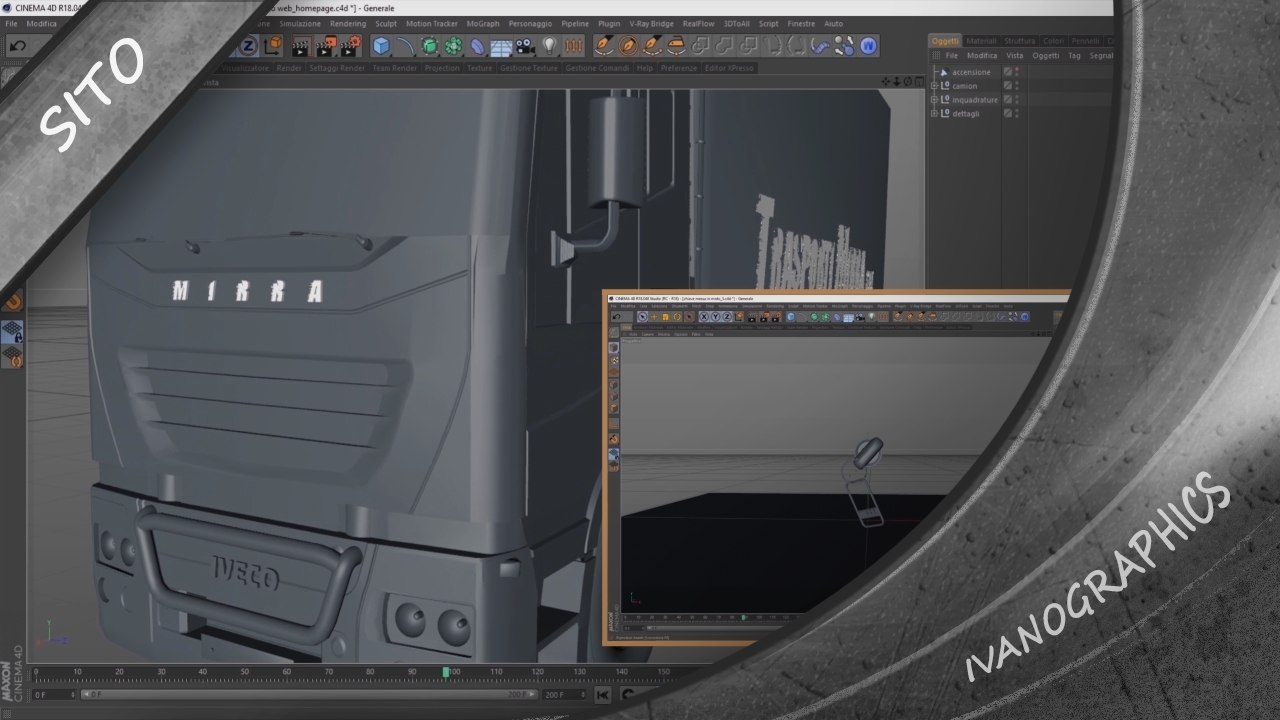The height and width of the screenshot is (720, 1280).
Task: Toggle the Z axis lock icon
Action: pyautogui.click(x=248, y=46)
